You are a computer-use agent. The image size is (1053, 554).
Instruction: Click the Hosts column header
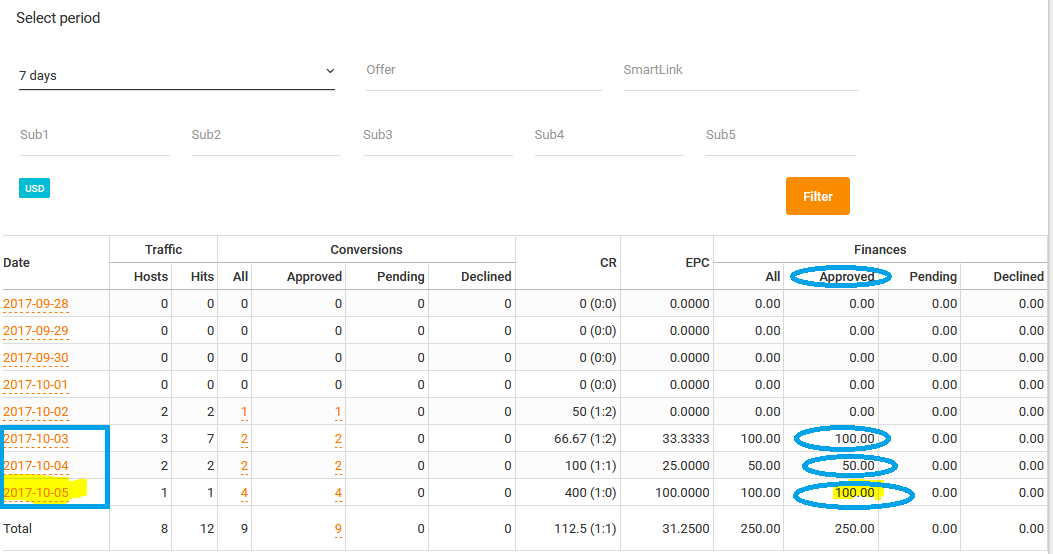coord(150,277)
